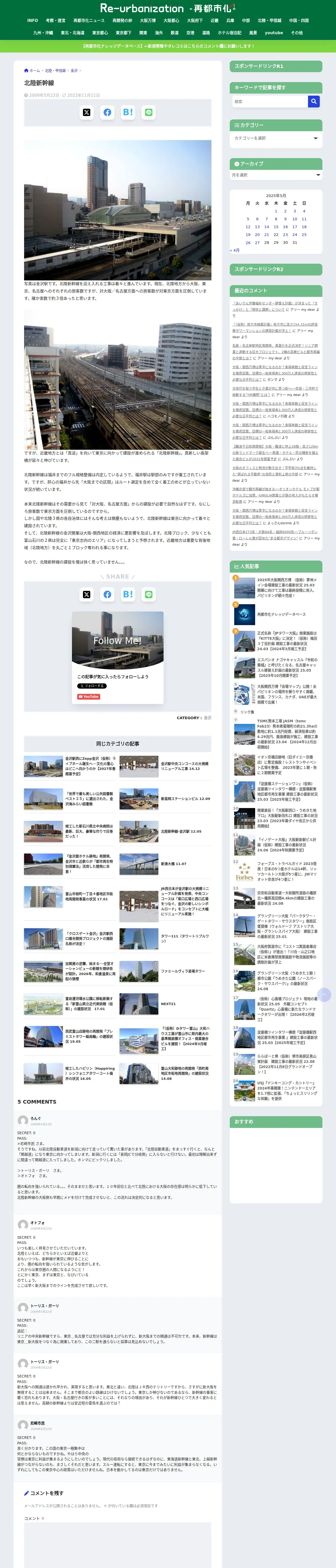Share on LINE using the top share icon
This screenshot has width=336, height=1568.
149,113
